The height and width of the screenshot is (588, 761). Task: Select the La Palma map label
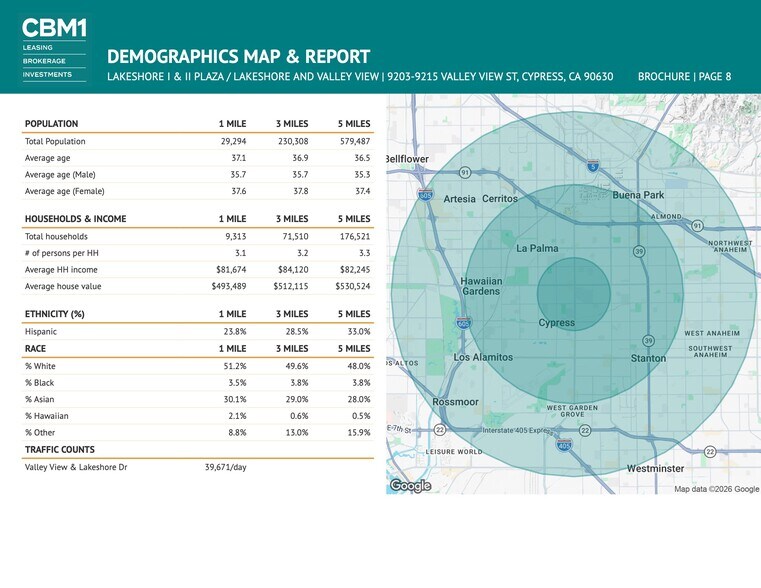point(537,248)
